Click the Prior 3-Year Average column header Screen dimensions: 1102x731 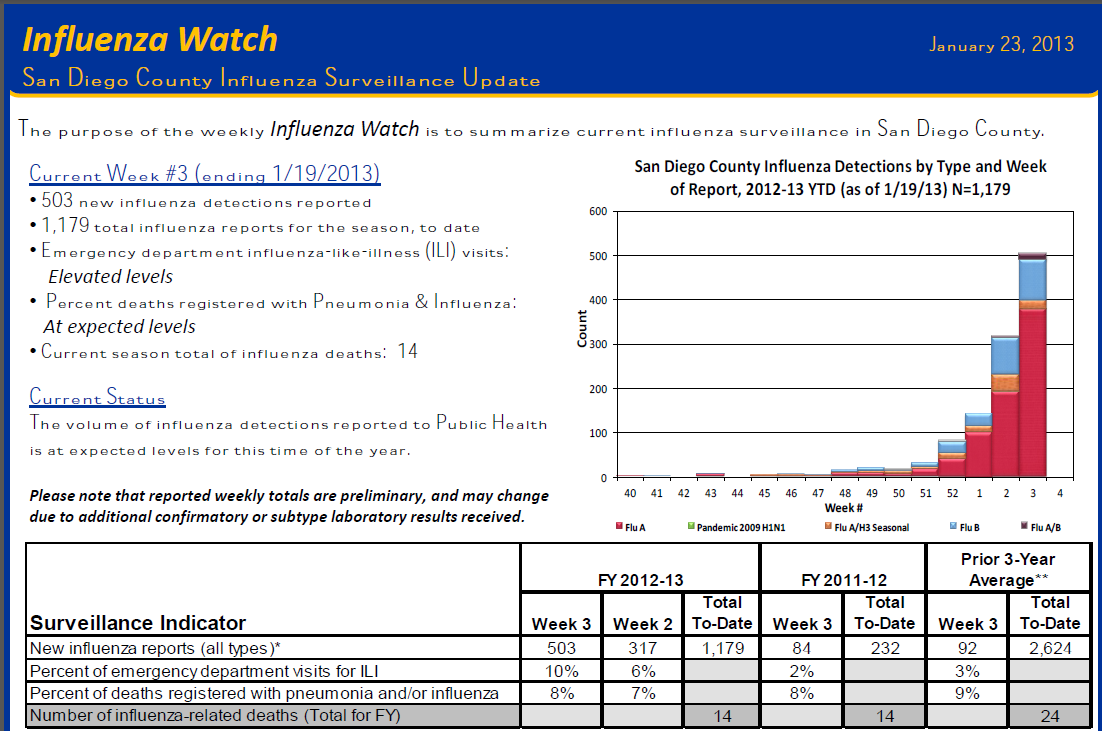1009,569
